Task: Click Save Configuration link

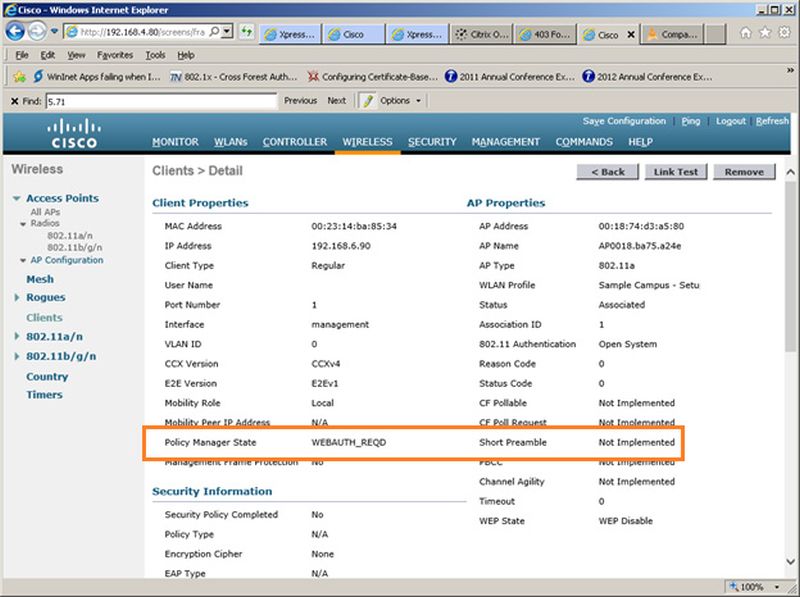Action: click(624, 121)
